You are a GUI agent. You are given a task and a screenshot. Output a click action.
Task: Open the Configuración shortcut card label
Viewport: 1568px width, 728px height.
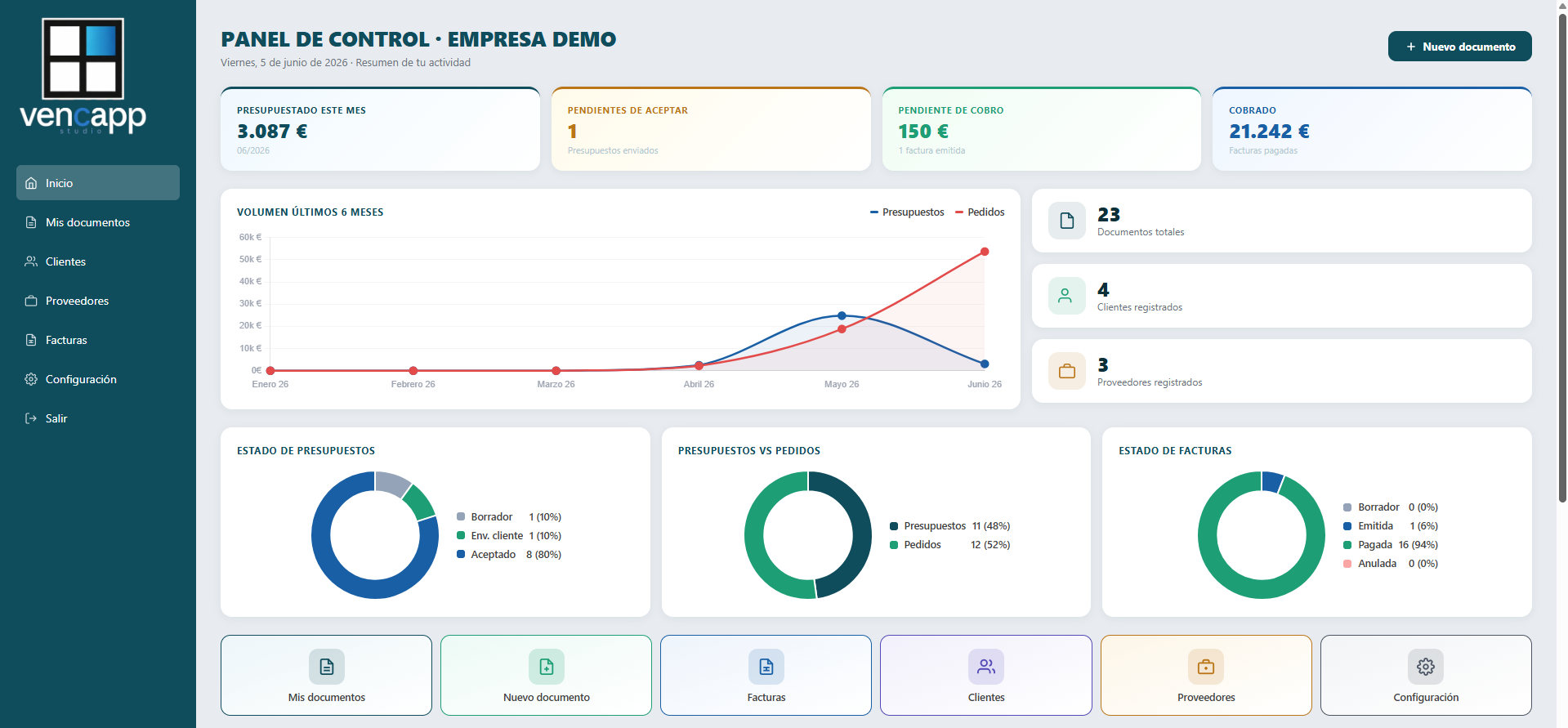(x=1426, y=698)
